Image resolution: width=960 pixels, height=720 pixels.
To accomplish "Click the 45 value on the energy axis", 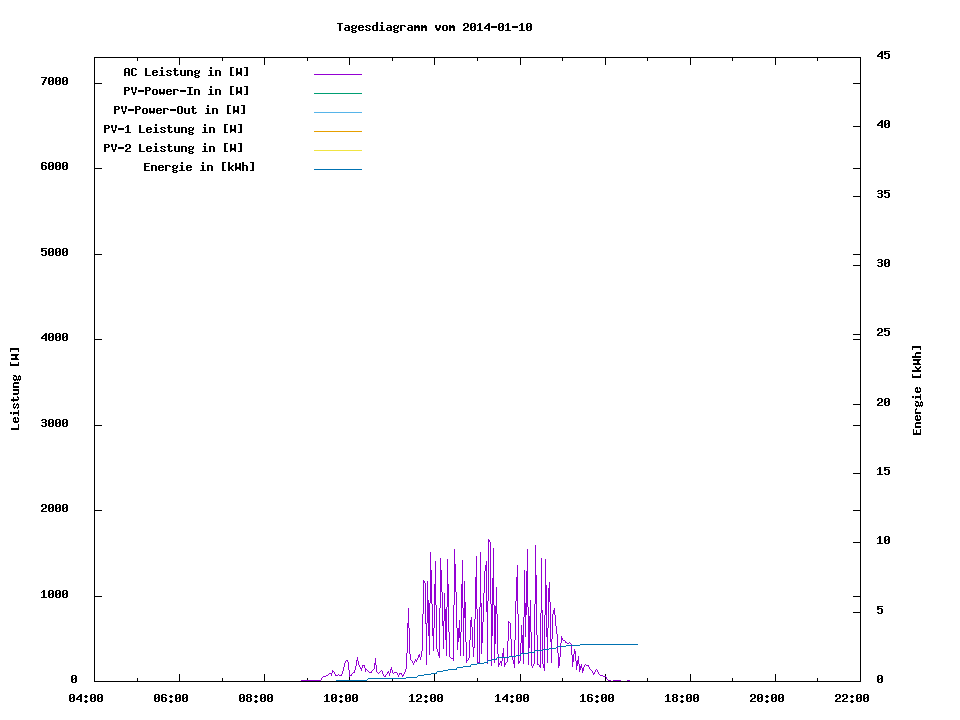I will pos(883,55).
